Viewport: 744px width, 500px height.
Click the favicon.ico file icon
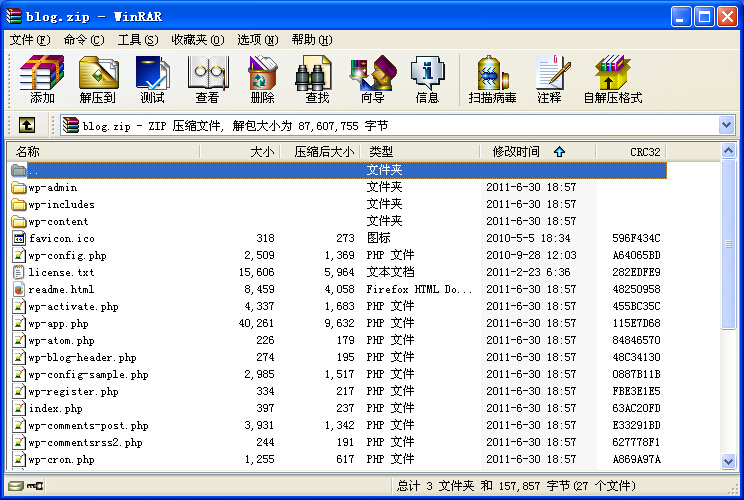[x=19, y=238]
